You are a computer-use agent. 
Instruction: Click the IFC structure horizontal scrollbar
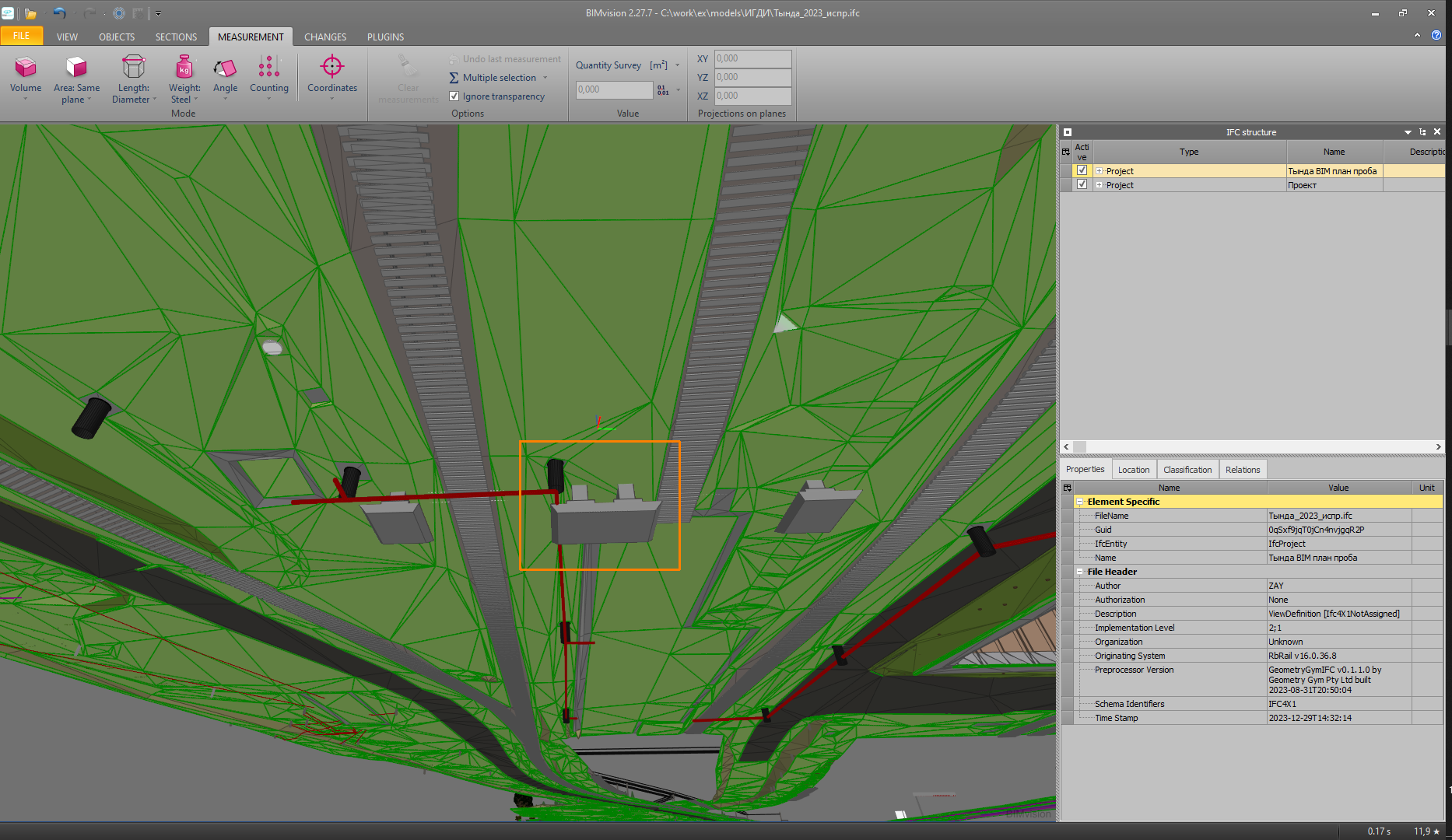(x=1251, y=447)
